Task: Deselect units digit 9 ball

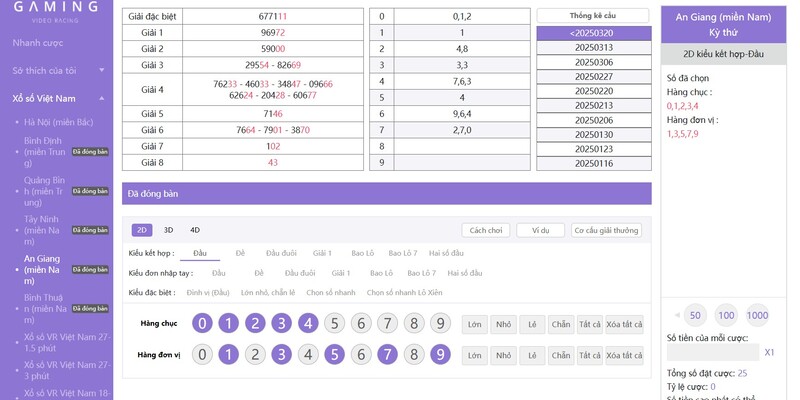Action: [x=440, y=354]
